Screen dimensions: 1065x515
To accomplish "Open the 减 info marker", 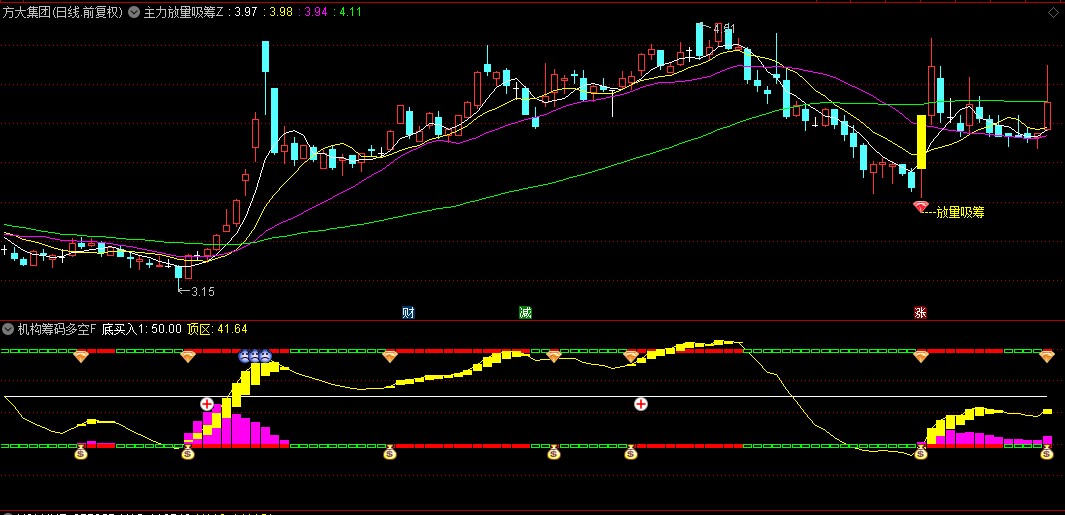I will [x=525, y=313].
